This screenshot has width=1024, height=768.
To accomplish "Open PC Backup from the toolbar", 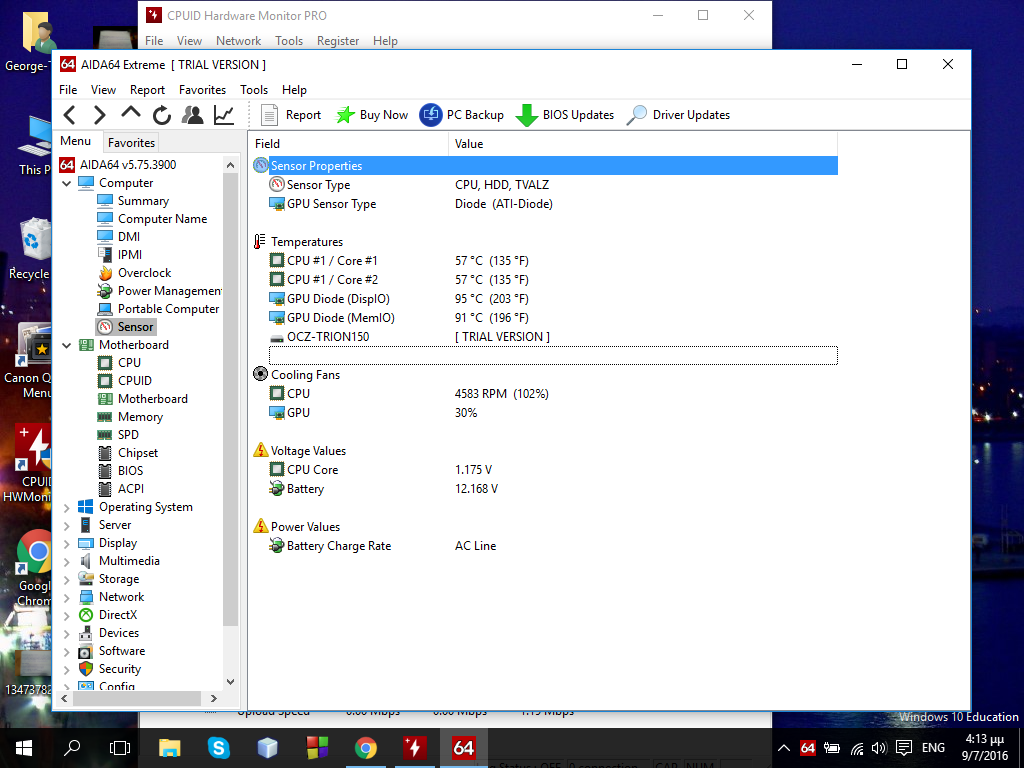I will click(x=462, y=115).
